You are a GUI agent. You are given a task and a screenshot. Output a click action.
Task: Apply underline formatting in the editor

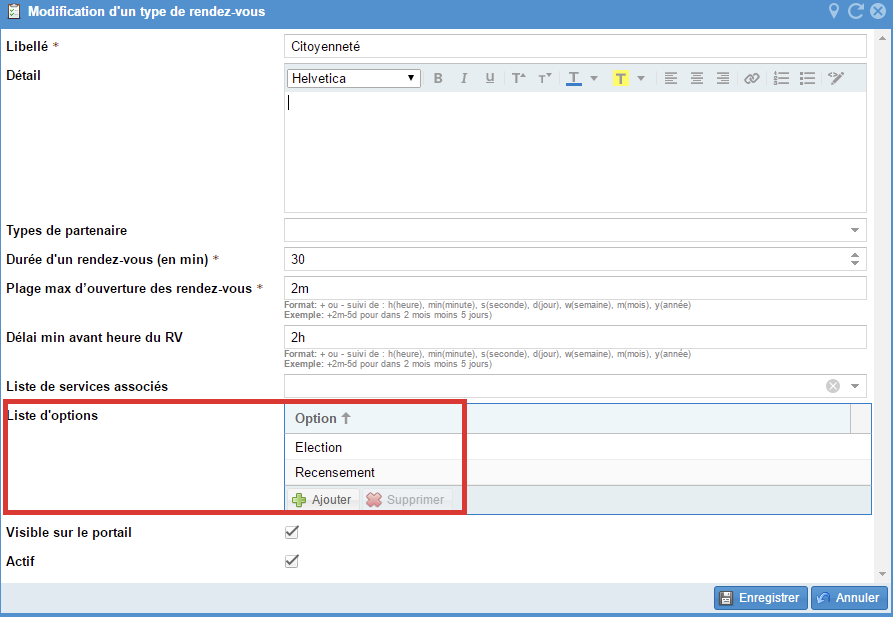tap(490, 78)
